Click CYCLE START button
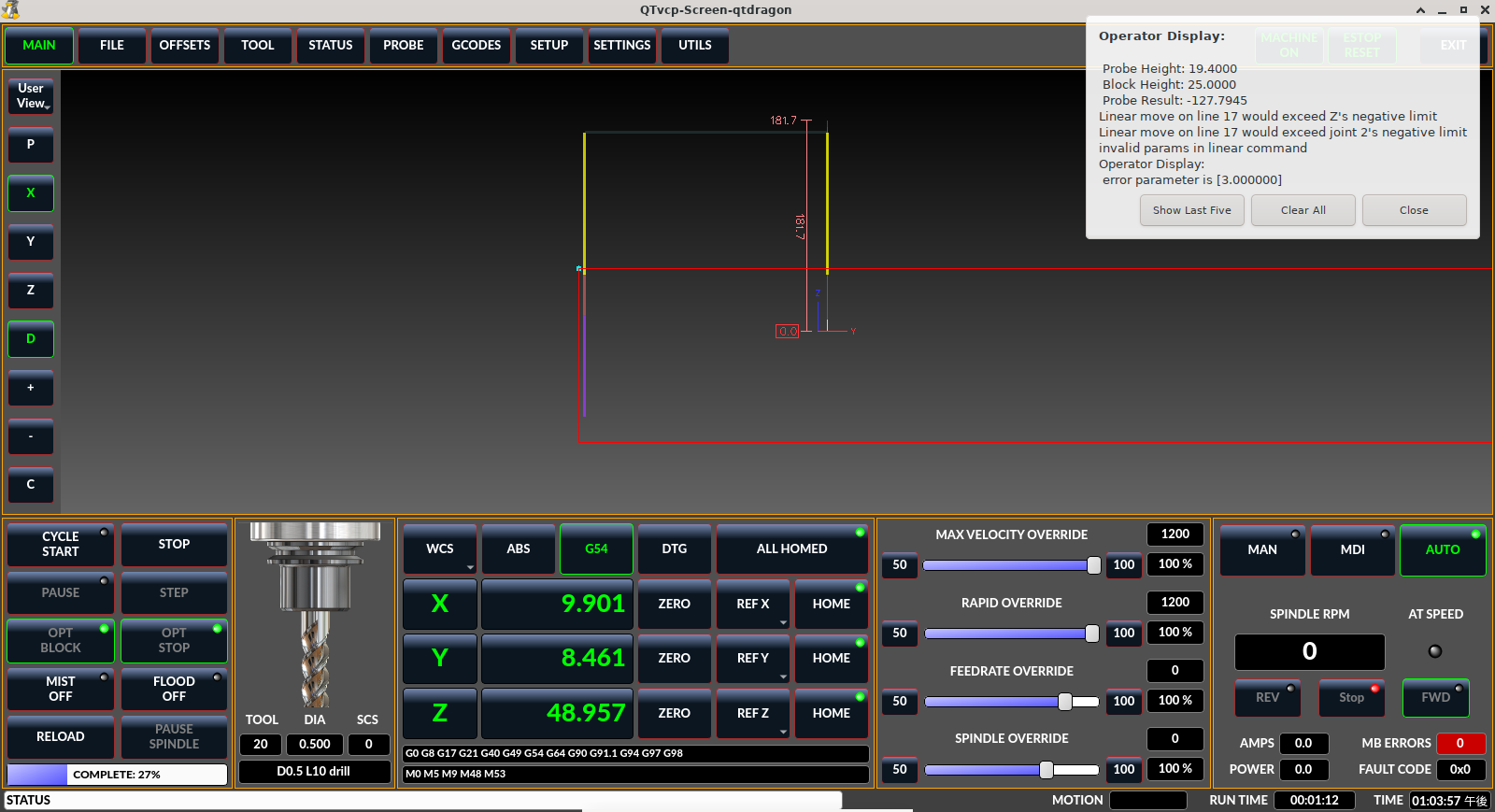 tap(61, 545)
